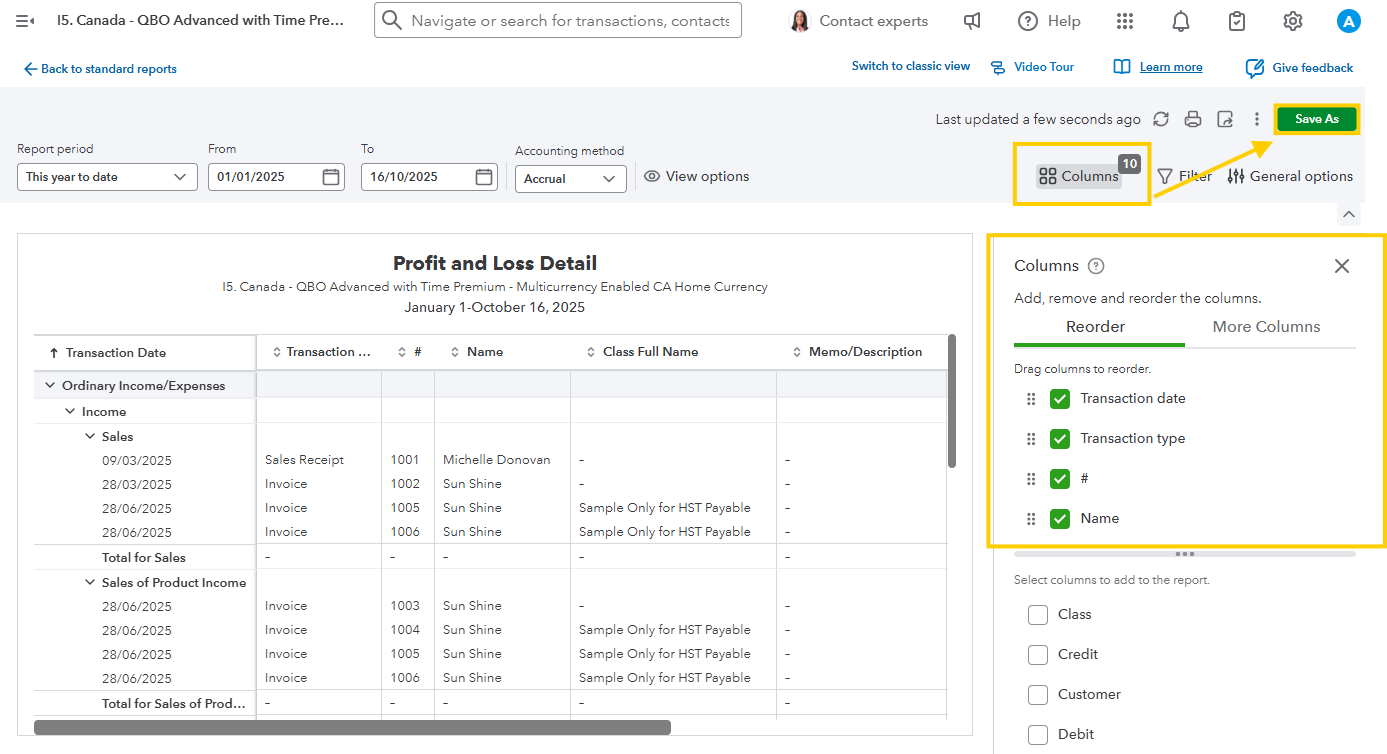The width and height of the screenshot is (1387, 754).
Task: Open the From date calendar picker
Action: tap(331, 177)
